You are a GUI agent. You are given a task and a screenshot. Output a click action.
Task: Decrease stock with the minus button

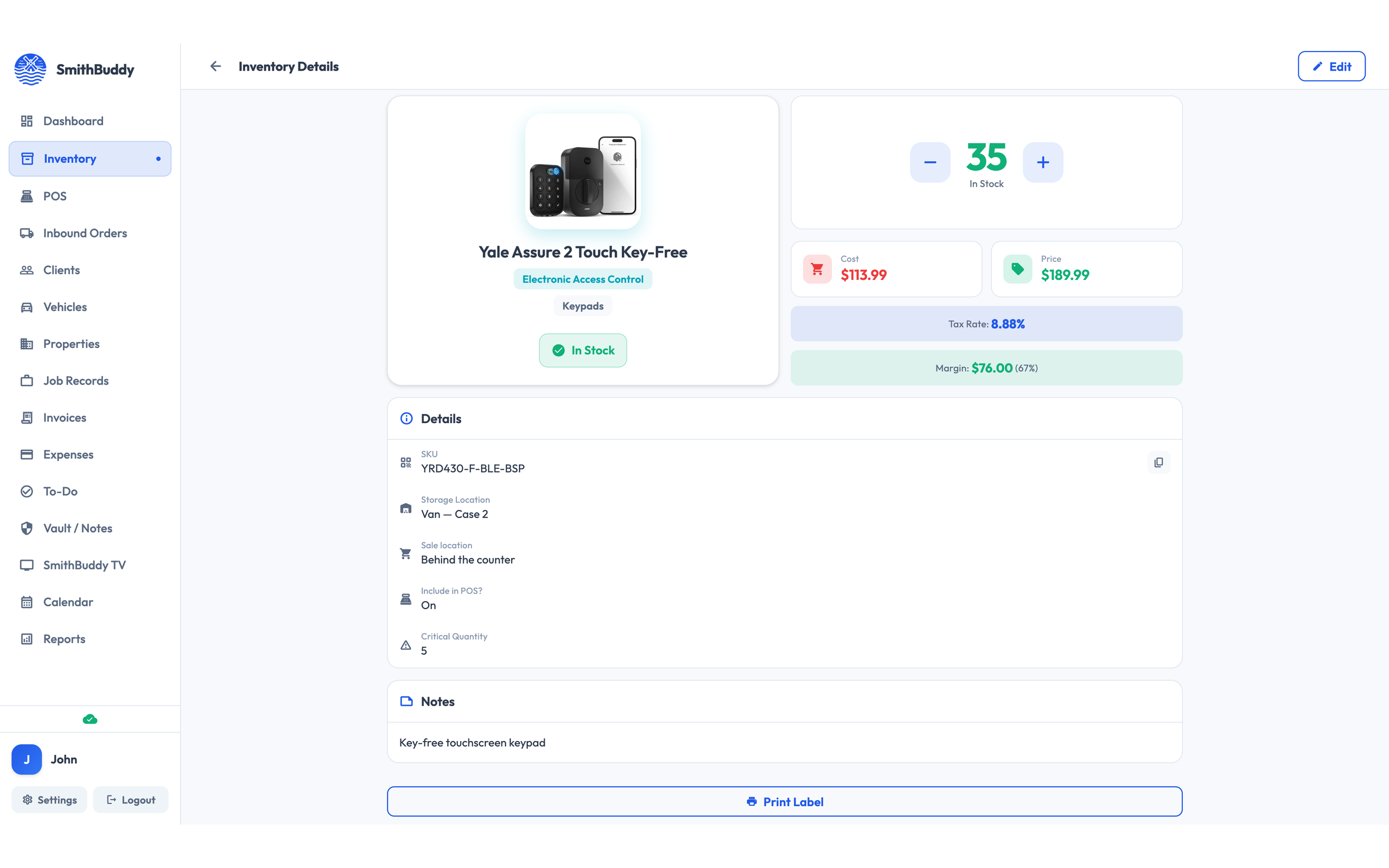coord(930,162)
